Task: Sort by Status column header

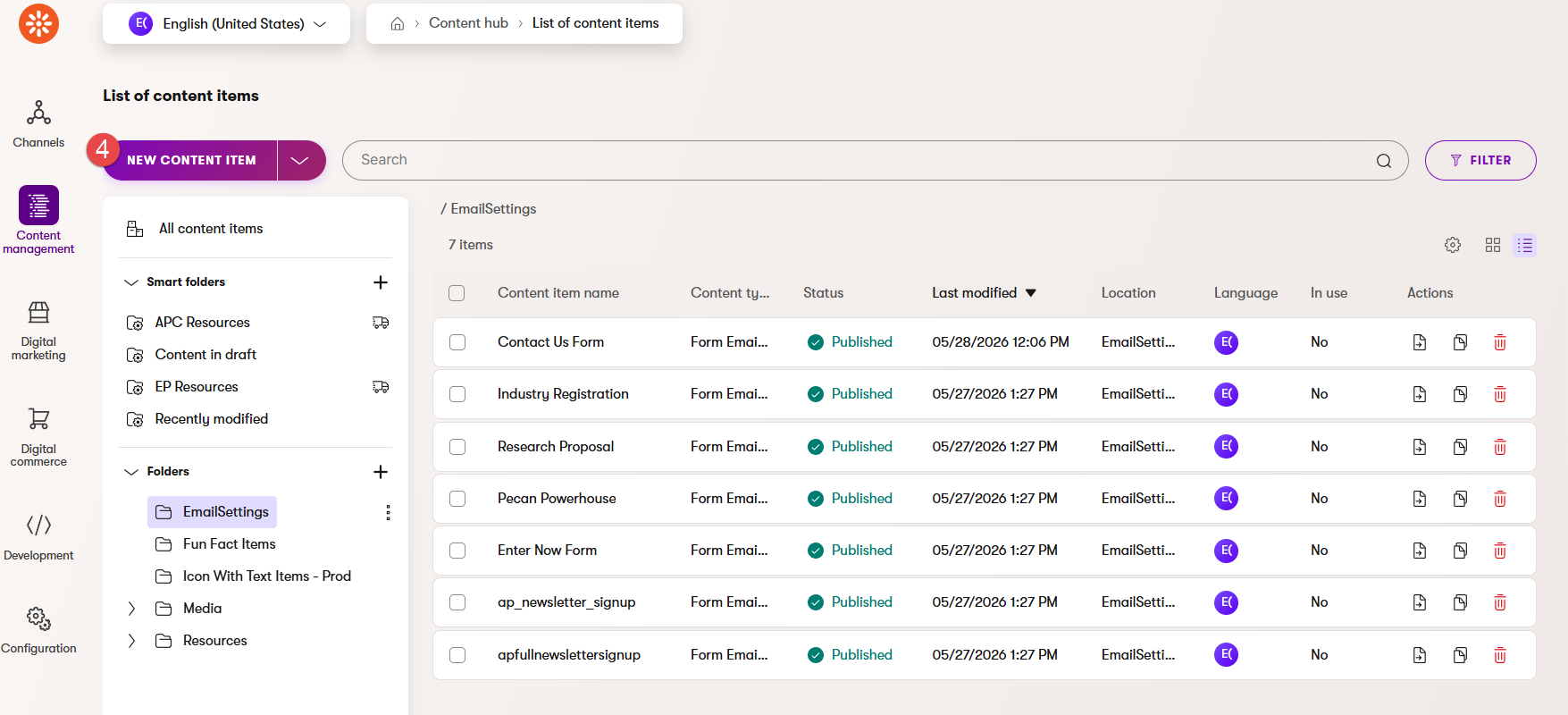Action: (x=823, y=293)
